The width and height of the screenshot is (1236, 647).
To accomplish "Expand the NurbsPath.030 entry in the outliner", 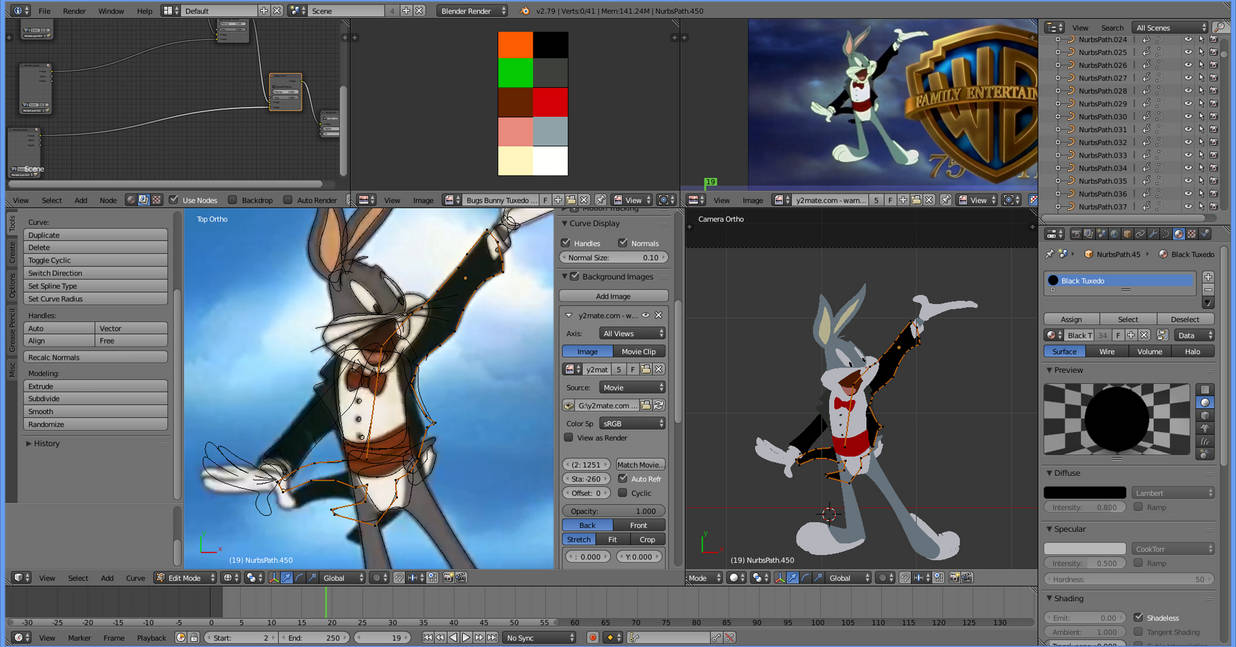I will click(1056, 116).
